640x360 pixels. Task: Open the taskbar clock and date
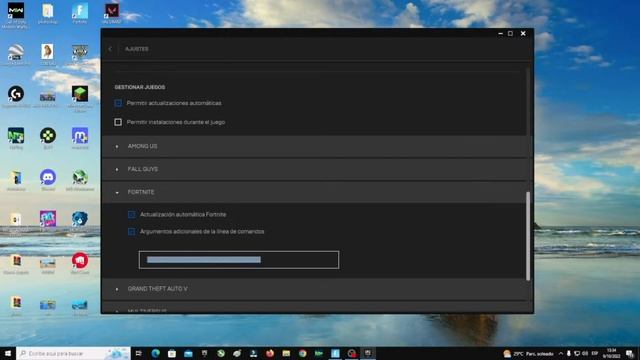pos(611,353)
